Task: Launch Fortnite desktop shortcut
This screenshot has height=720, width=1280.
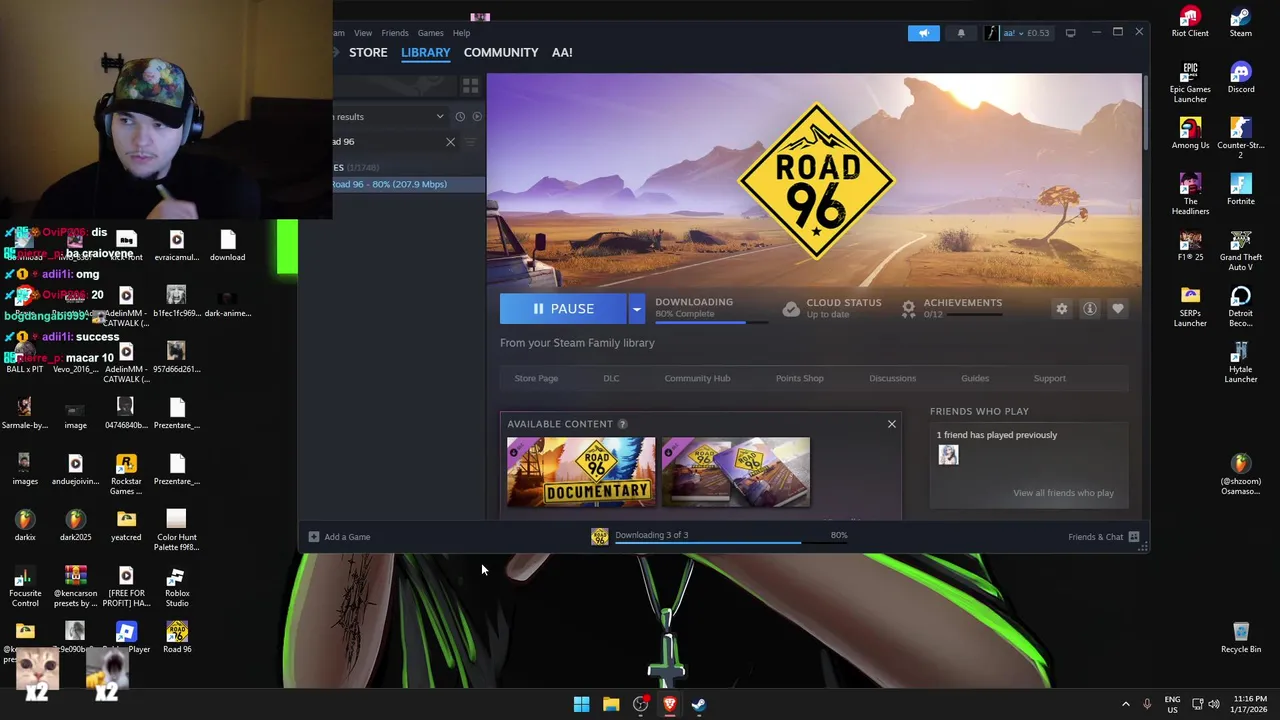Action: 1241,190
